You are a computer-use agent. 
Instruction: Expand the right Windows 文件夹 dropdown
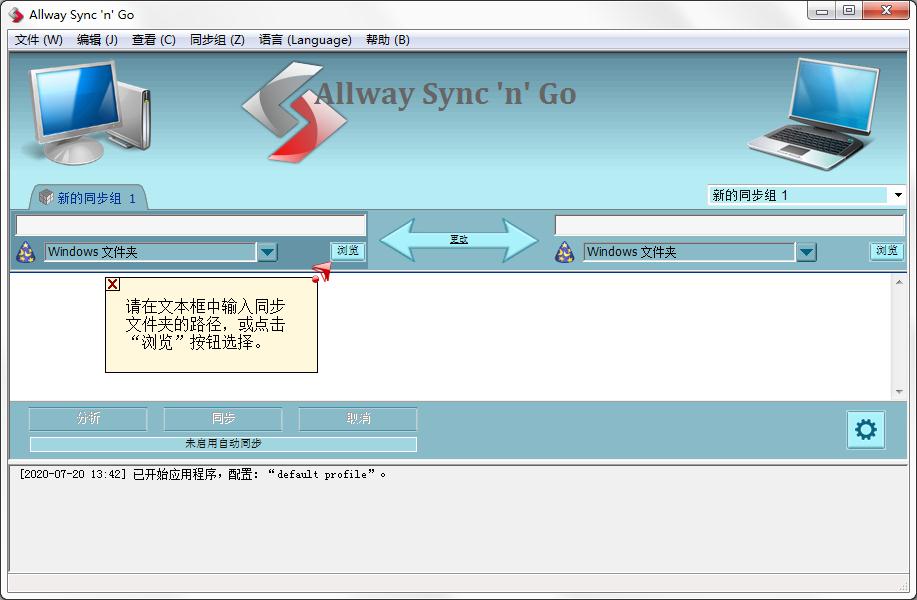(x=806, y=252)
